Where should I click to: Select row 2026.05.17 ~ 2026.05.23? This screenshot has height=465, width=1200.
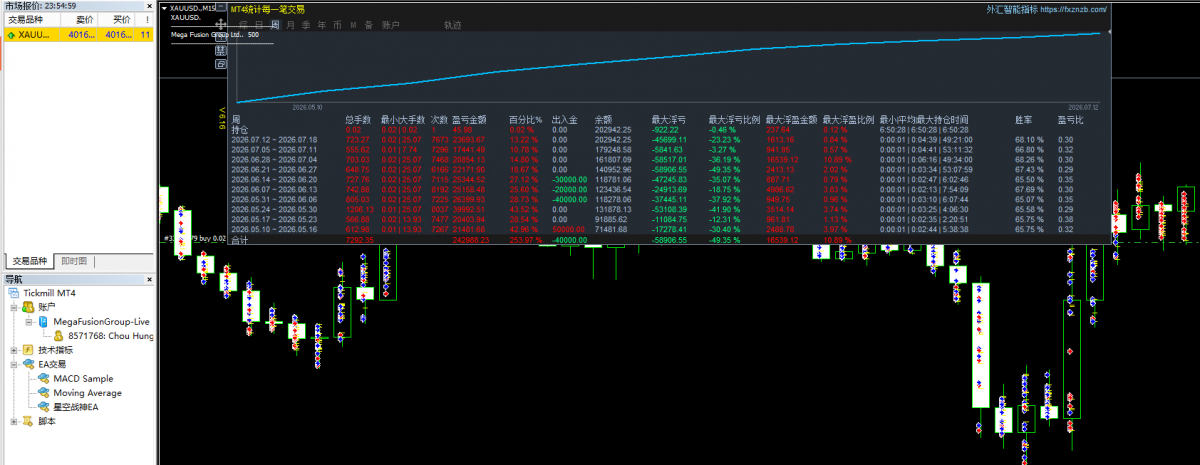coord(670,219)
